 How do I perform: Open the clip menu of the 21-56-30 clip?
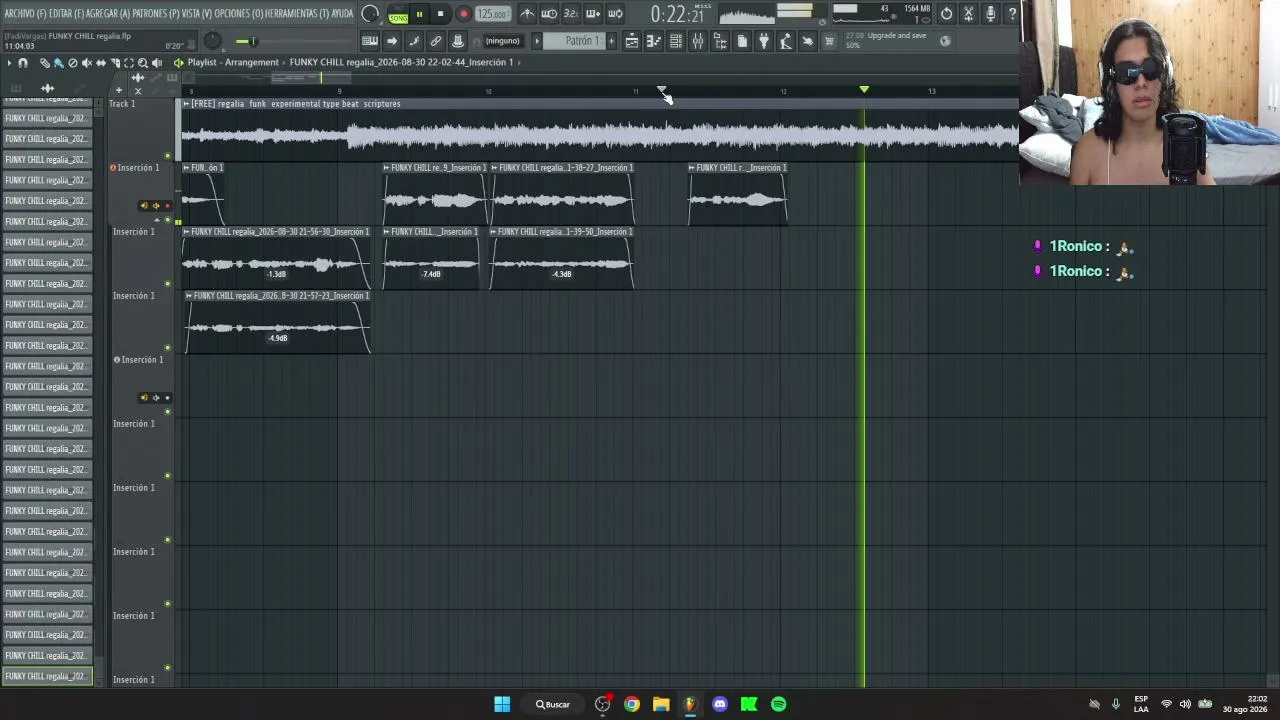pos(187,232)
